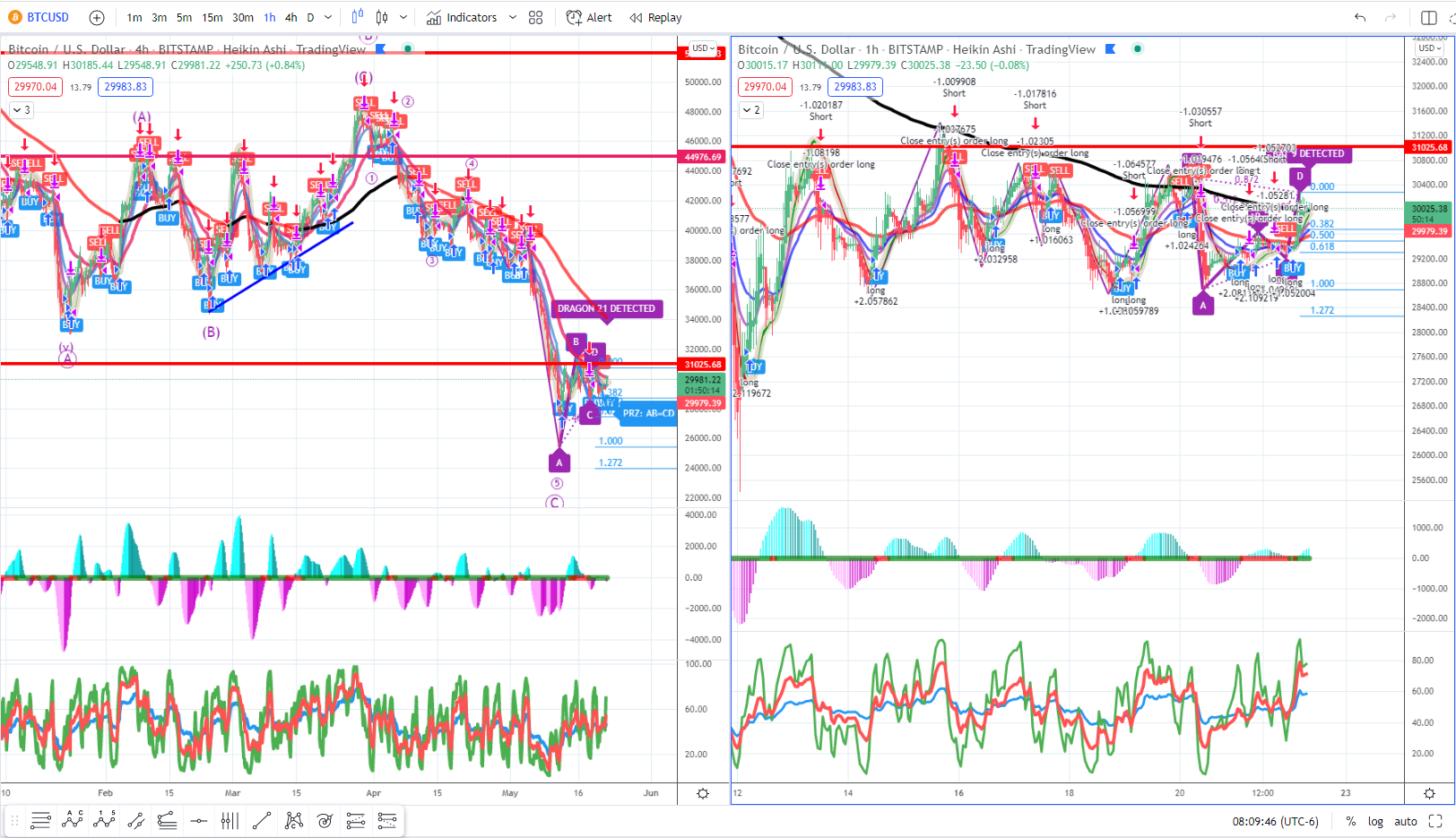Click the flag icon on left 4h chart title
This screenshot has width=1456, height=838.
tap(381, 49)
